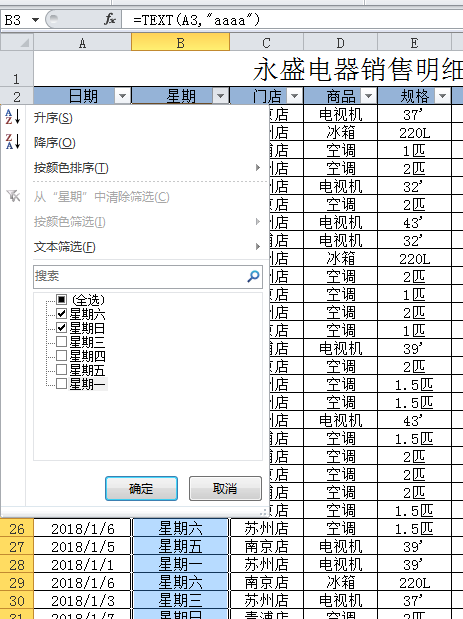
Task: Select column B header
Action: 180,42
